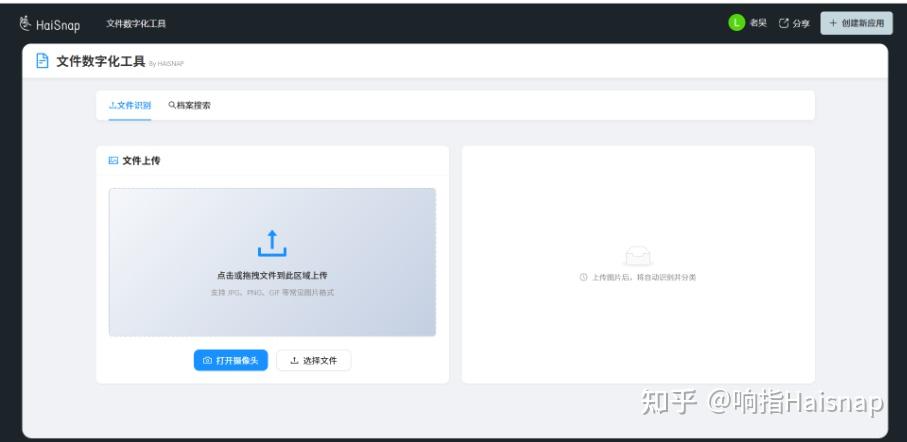The width and height of the screenshot is (907, 442).
Task: Click the share arrow icon beside 分享
Action: (x=784, y=23)
